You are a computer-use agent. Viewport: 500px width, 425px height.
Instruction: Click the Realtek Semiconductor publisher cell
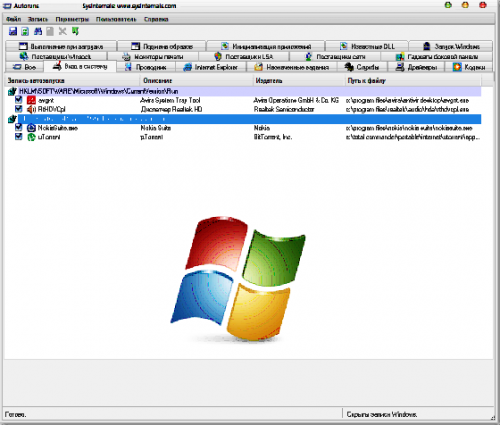click(284, 109)
